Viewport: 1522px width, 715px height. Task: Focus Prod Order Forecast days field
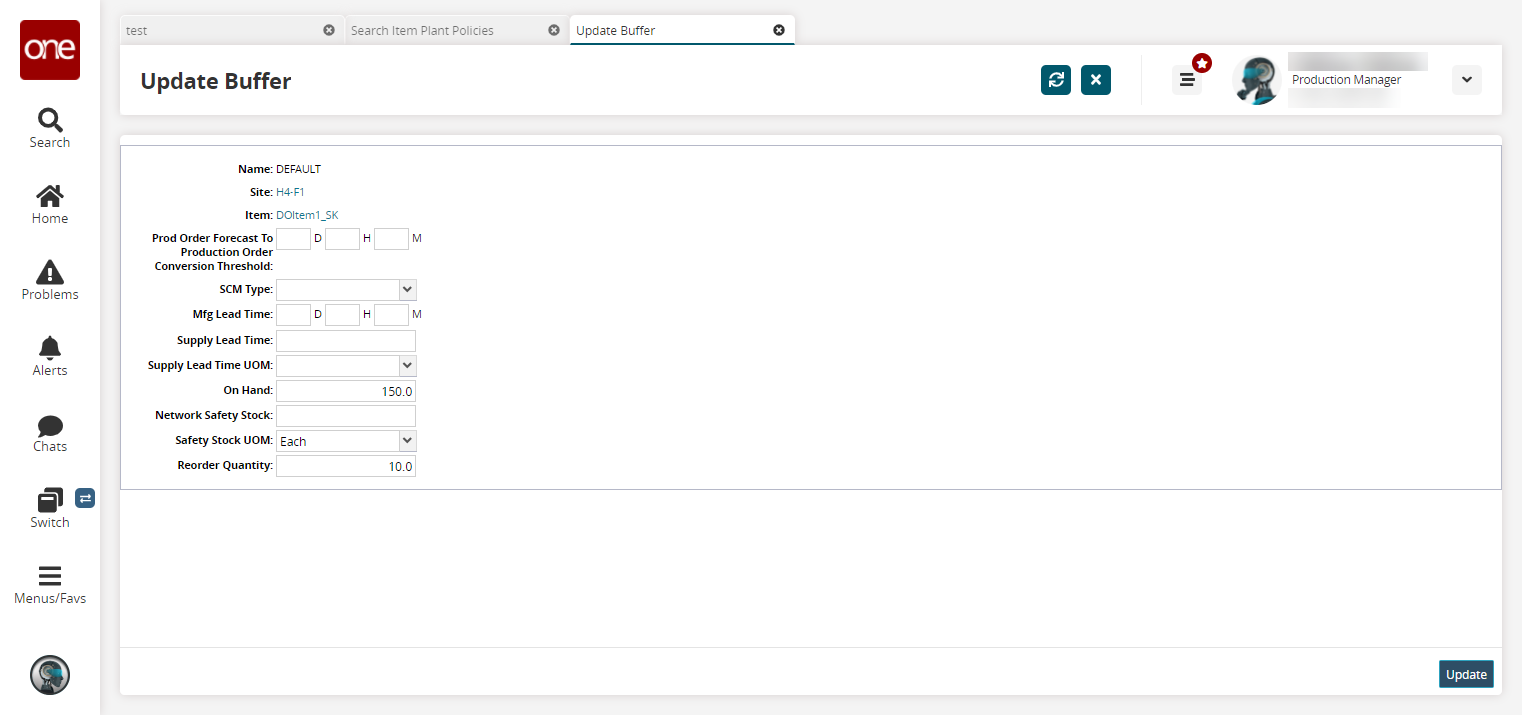293,239
